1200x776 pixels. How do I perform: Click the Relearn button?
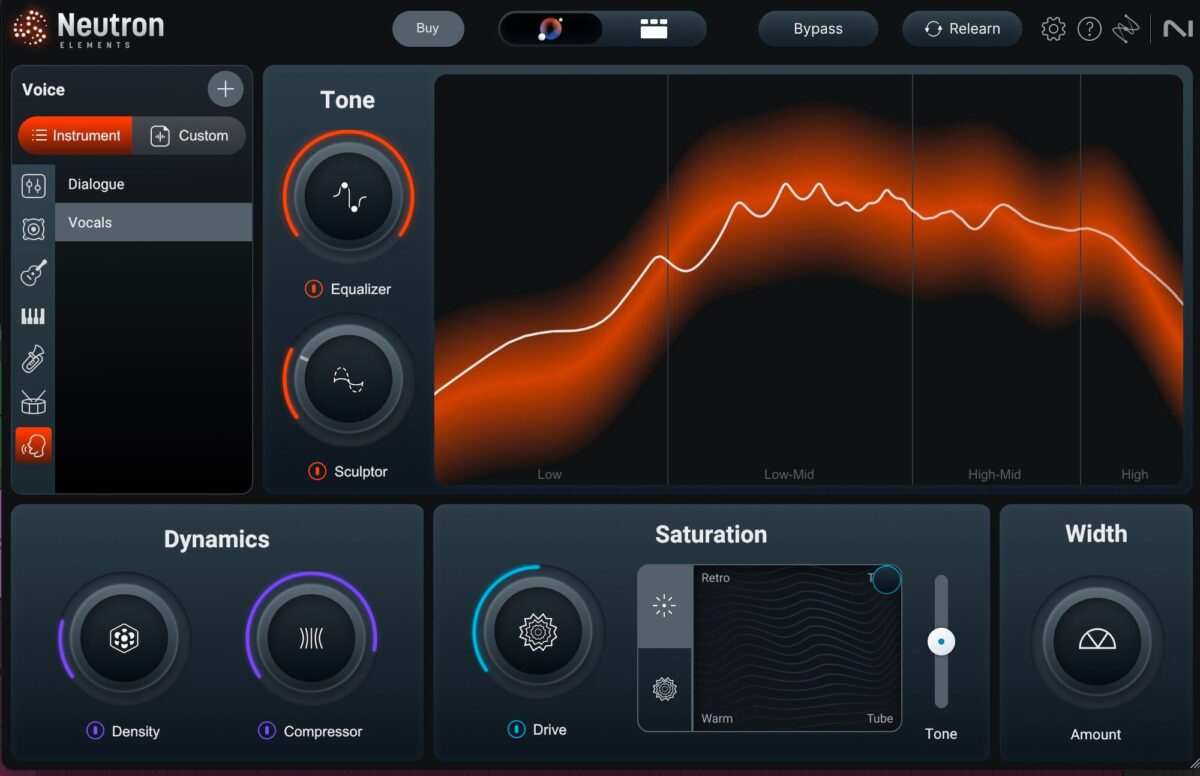[962, 28]
